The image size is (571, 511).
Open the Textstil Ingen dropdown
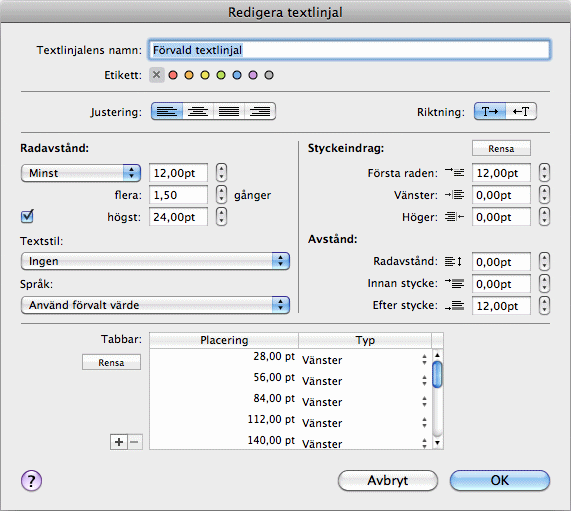(x=155, y=261)
